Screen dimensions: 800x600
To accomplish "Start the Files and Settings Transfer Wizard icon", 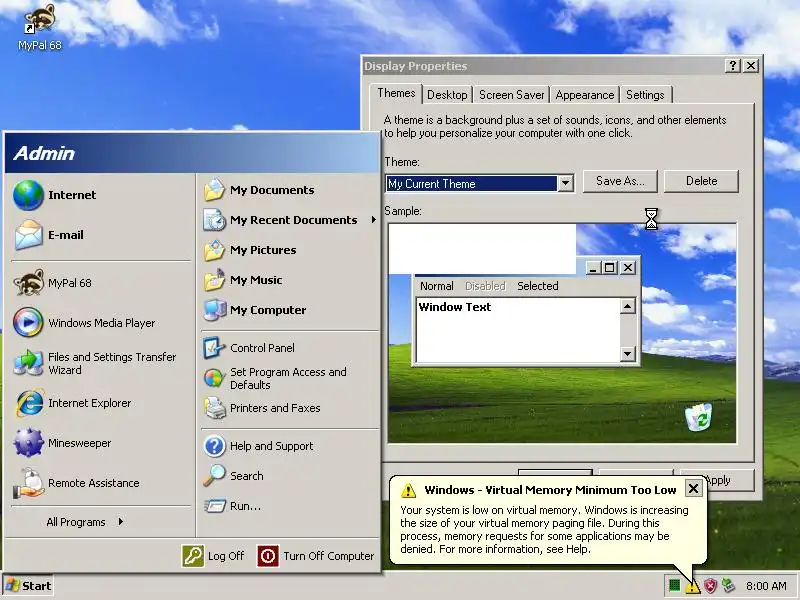I will 28,363.
